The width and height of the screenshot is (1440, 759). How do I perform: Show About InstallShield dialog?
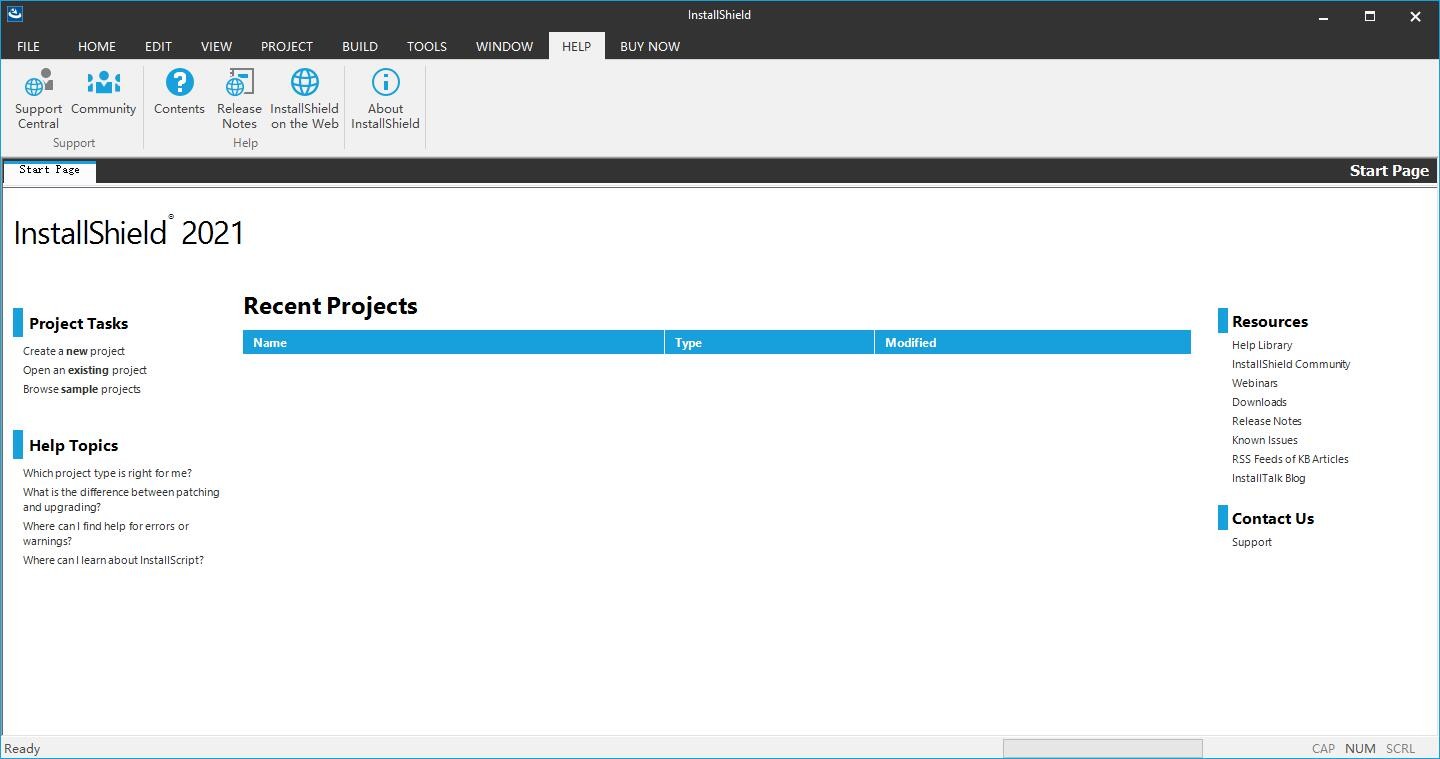coord(385,99)
